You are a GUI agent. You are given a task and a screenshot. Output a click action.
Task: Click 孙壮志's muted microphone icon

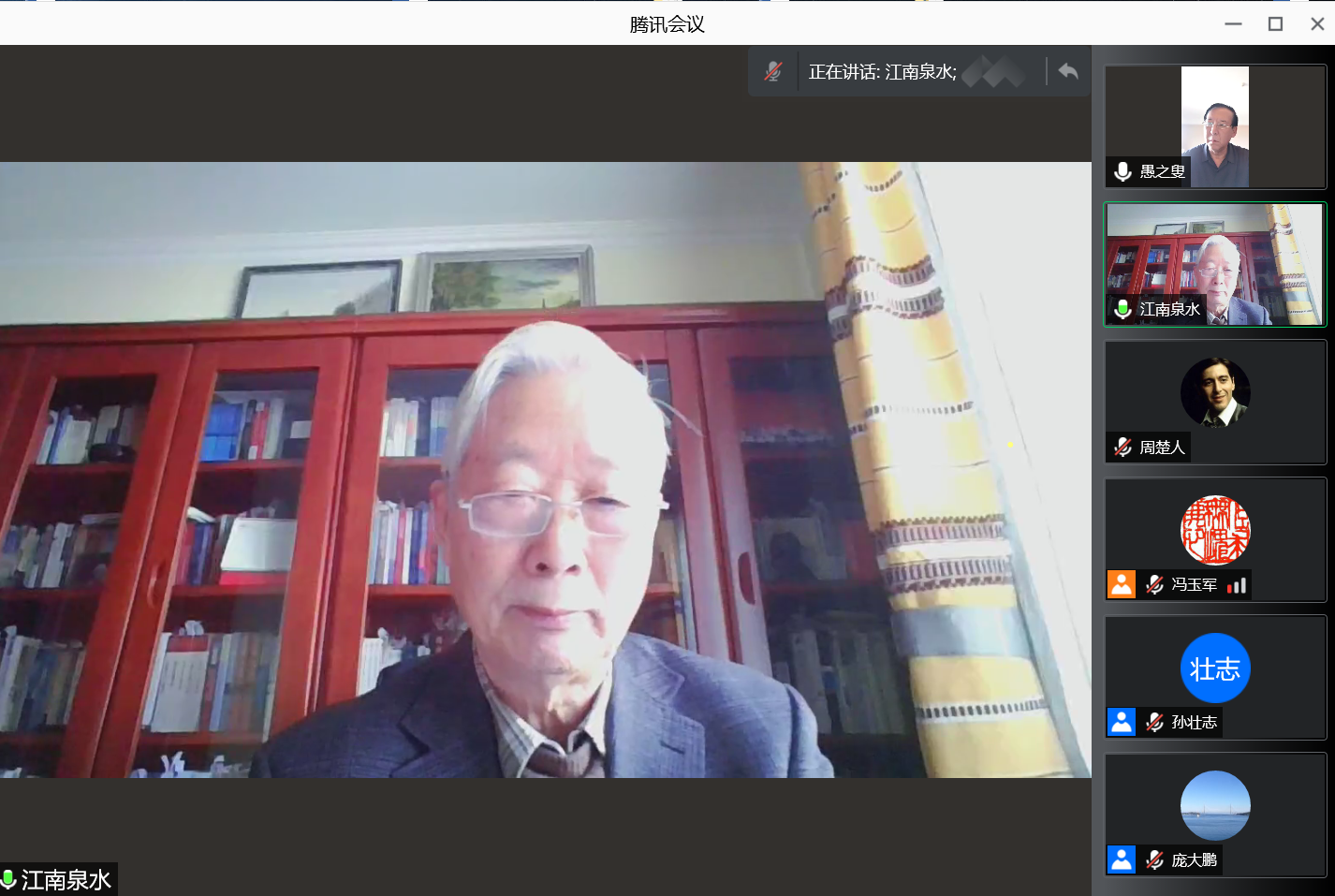point(1155,722)
